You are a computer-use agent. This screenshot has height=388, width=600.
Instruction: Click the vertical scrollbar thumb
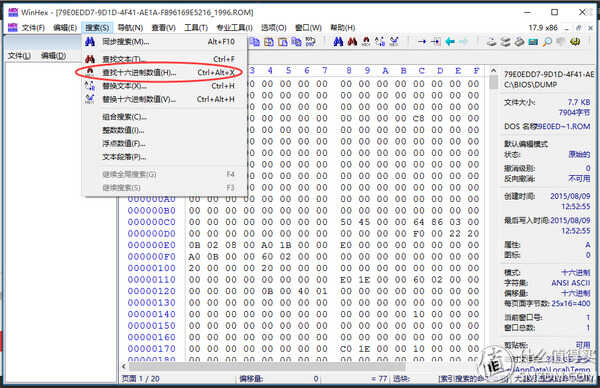(x=494, y=82)
